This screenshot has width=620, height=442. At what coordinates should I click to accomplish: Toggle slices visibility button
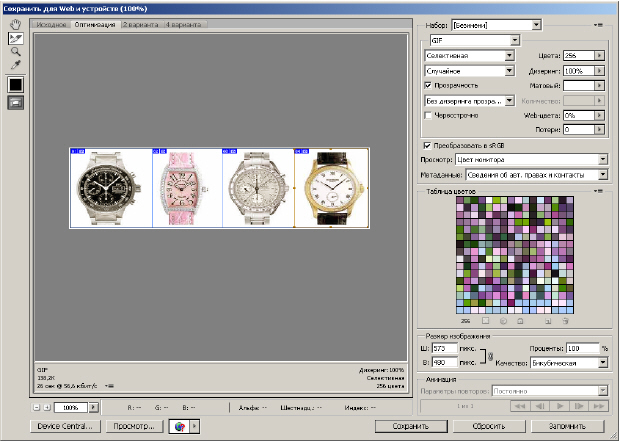pyautogui.click(x=16, y=104)
